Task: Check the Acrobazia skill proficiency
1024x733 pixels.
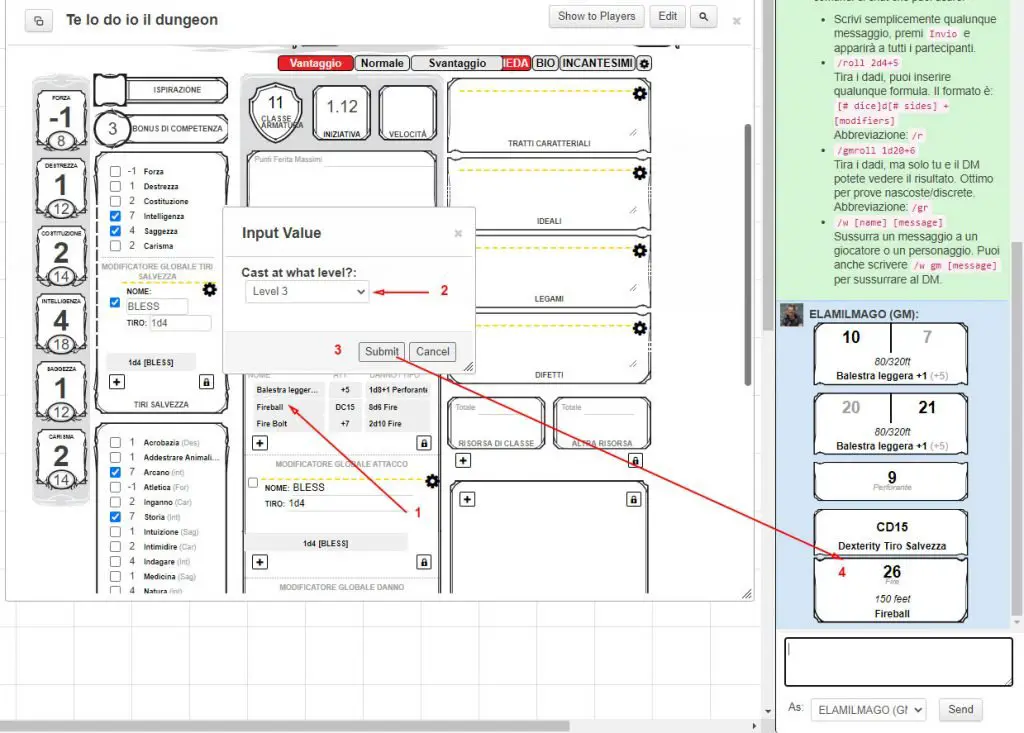Action: [116, 442]
